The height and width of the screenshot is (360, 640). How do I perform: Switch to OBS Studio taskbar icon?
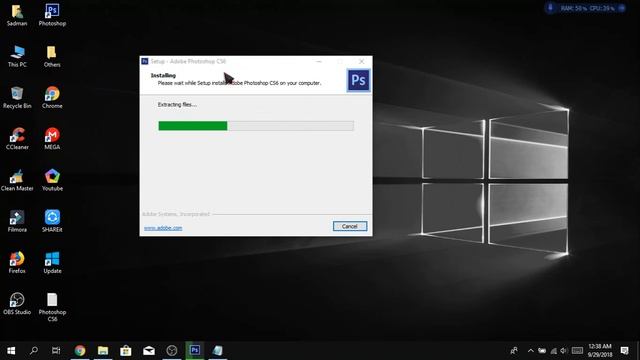(x=172, y=350)
